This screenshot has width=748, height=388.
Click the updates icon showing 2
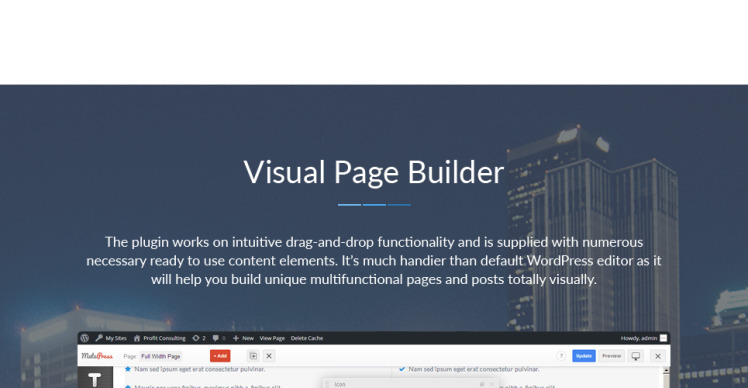(199, 338)
